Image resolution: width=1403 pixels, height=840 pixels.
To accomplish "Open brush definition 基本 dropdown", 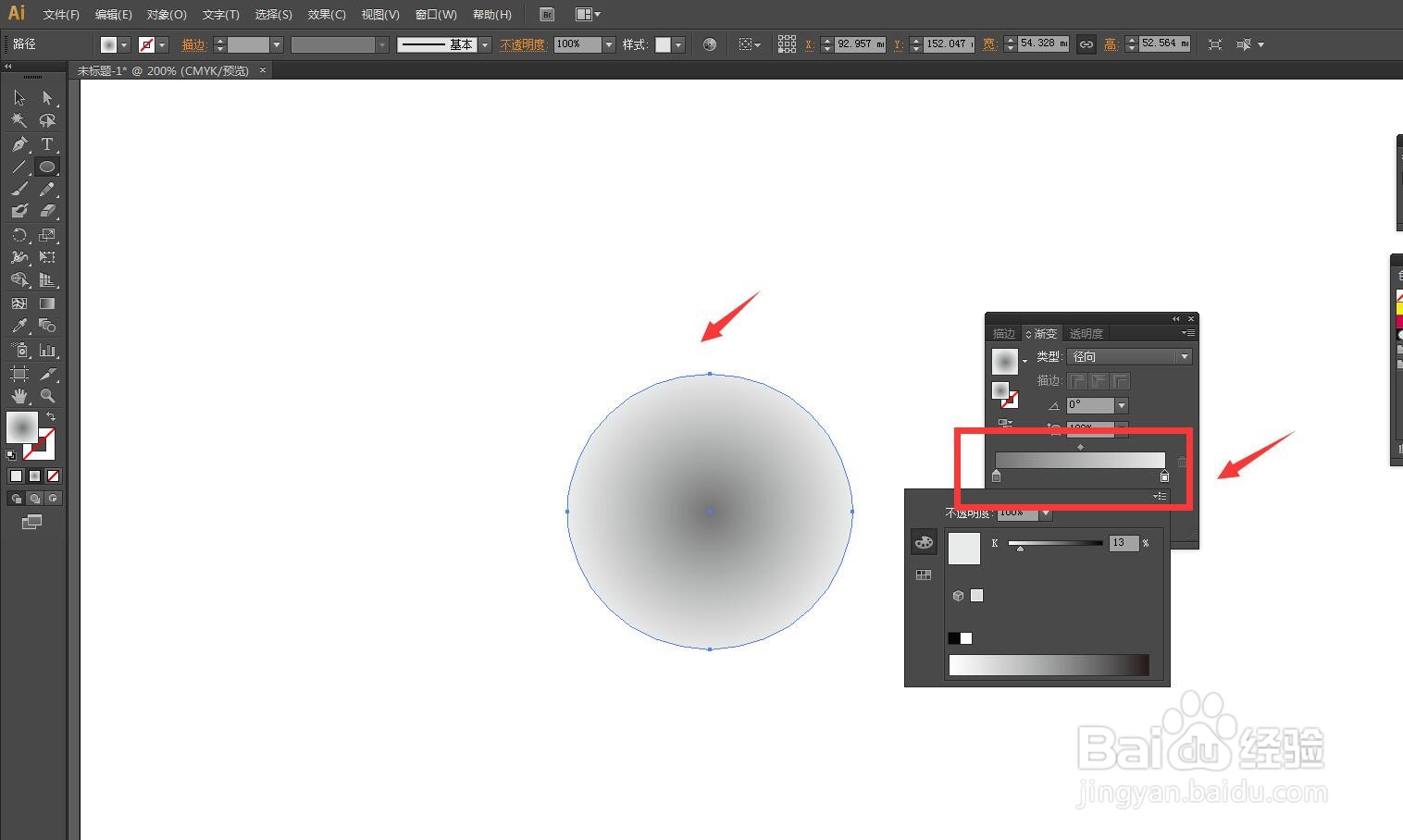I will click(484, 44).
